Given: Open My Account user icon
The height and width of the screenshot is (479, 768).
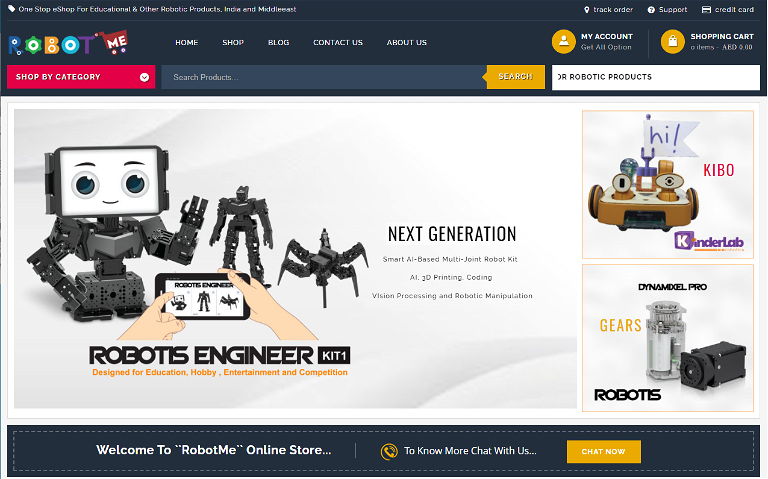Looking at the screenshot, I should click(564, 42).
